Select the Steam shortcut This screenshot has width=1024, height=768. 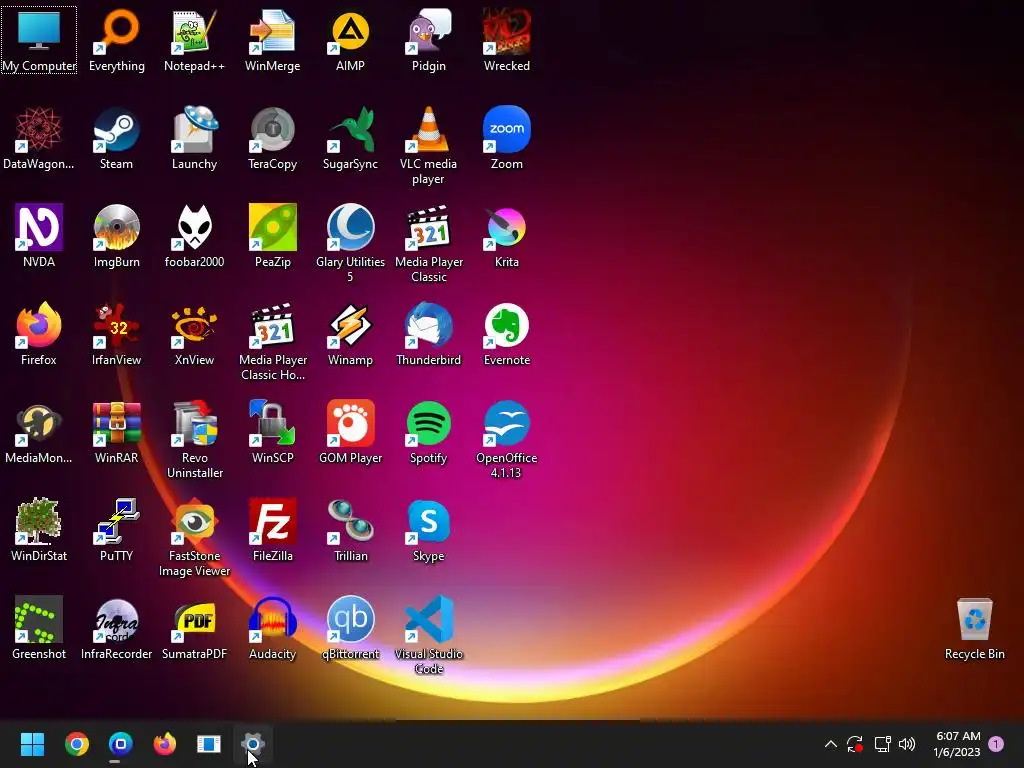(117, 129)
